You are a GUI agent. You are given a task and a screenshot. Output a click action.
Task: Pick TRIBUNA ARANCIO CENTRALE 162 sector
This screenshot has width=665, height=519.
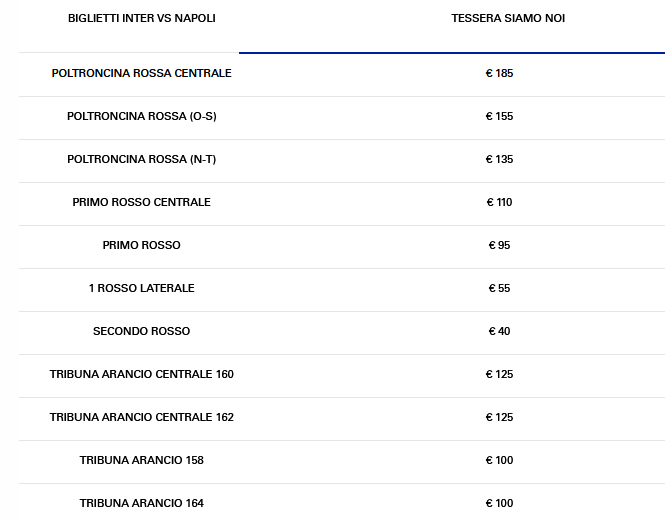pos(141,418)
